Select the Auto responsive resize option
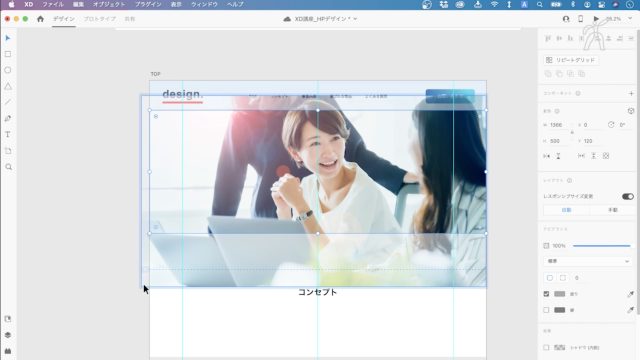 (x=567, y=210)
